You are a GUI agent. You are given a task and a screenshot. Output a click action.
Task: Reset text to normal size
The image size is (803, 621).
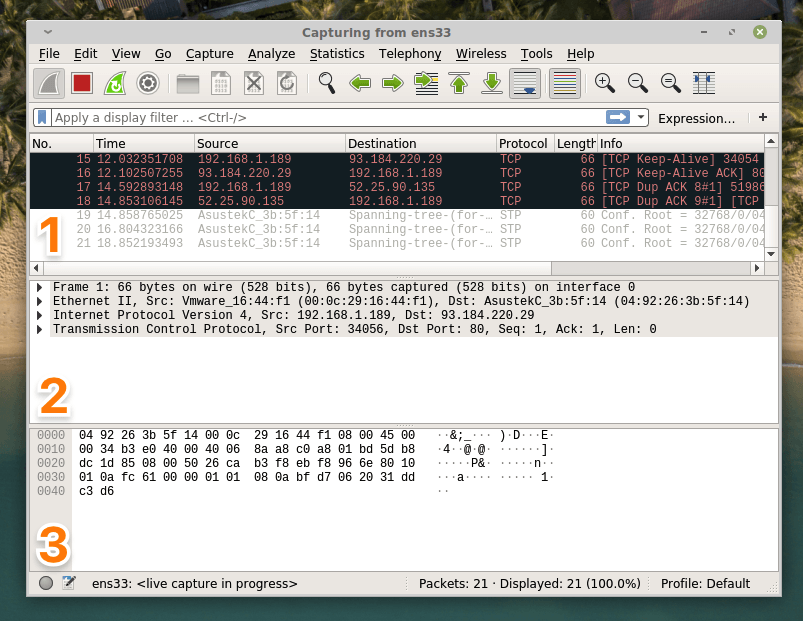point(670,83)
